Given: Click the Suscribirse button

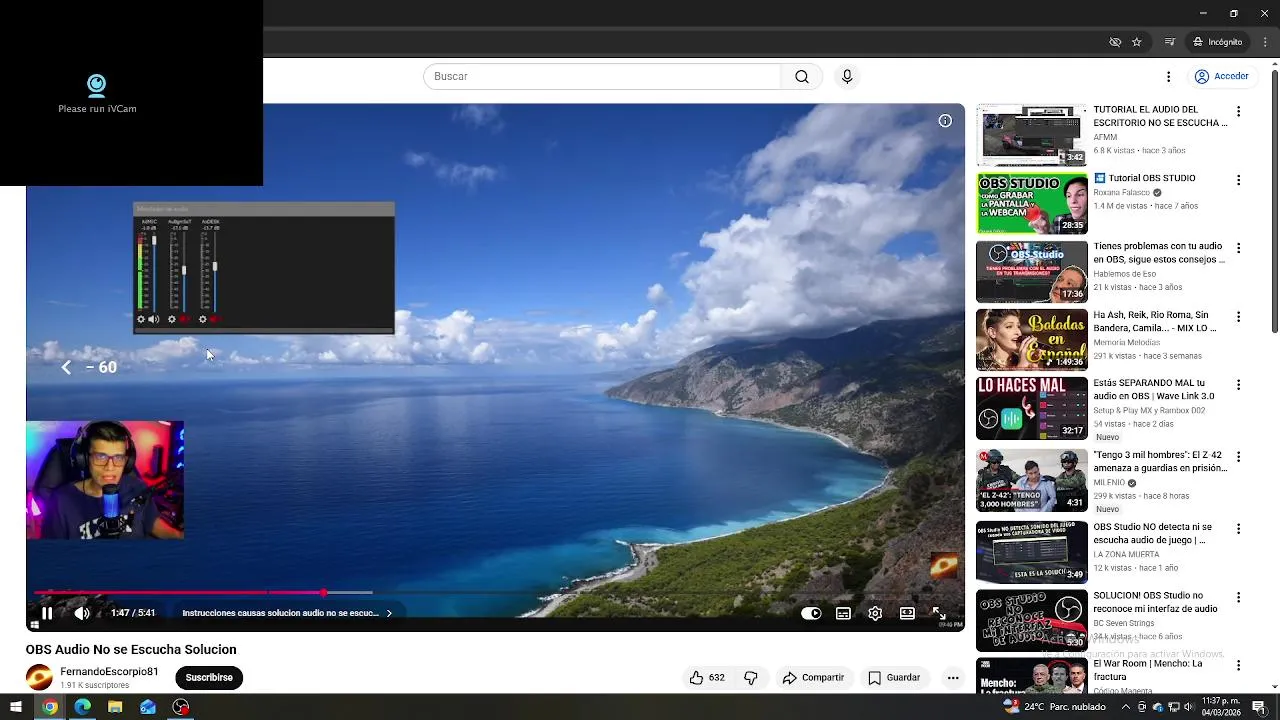Looking at the screenshot, I should click(x=209, y=678).
